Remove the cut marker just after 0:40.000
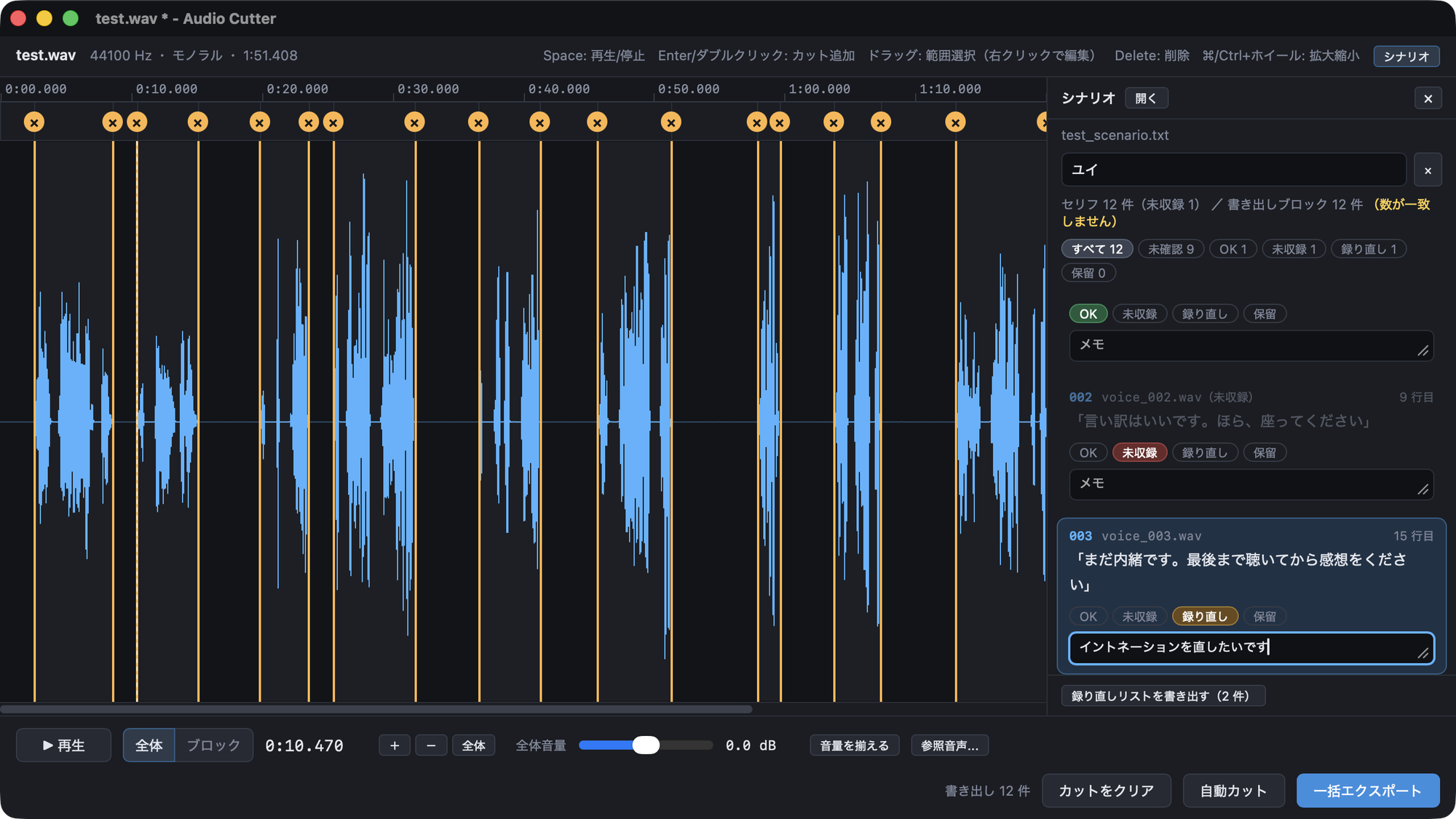The height and width of the screenshot is (819, 1456). point(539,122)
